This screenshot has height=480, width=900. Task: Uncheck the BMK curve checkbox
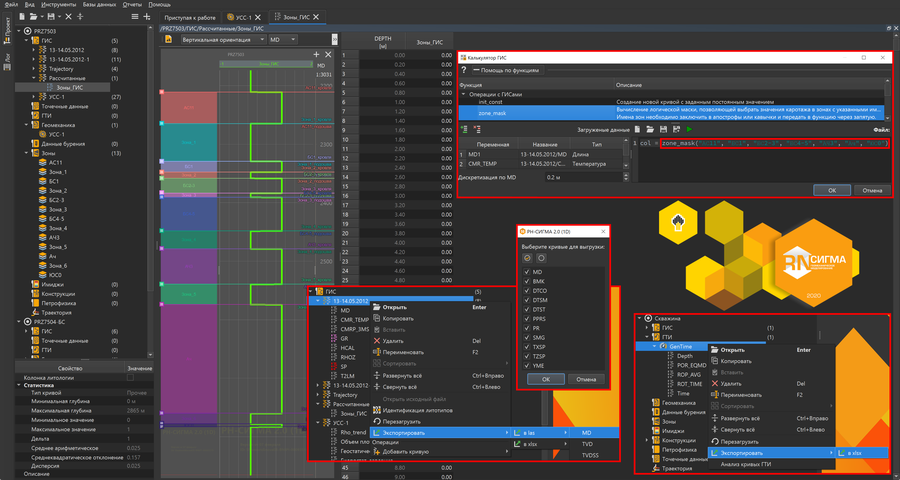point(526,281)
